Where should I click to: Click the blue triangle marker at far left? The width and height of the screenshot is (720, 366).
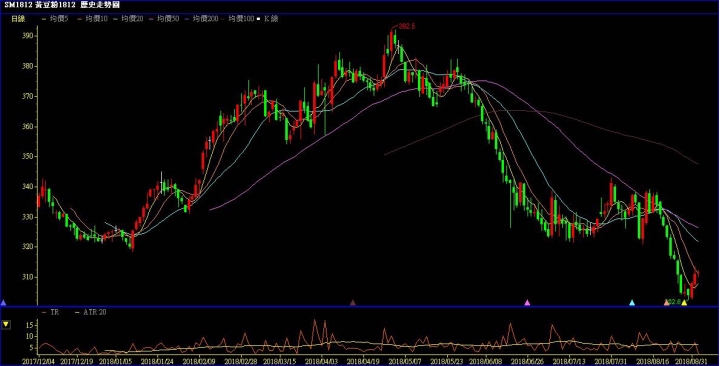point(3,303)
